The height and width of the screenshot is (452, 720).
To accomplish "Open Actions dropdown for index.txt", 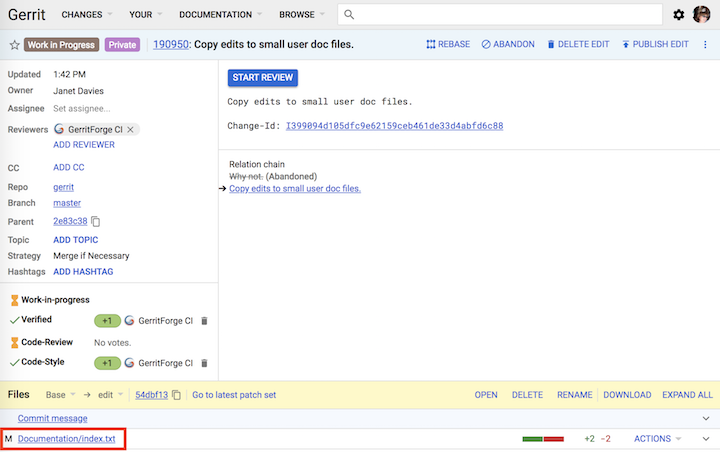I will [x=657, y=438].
